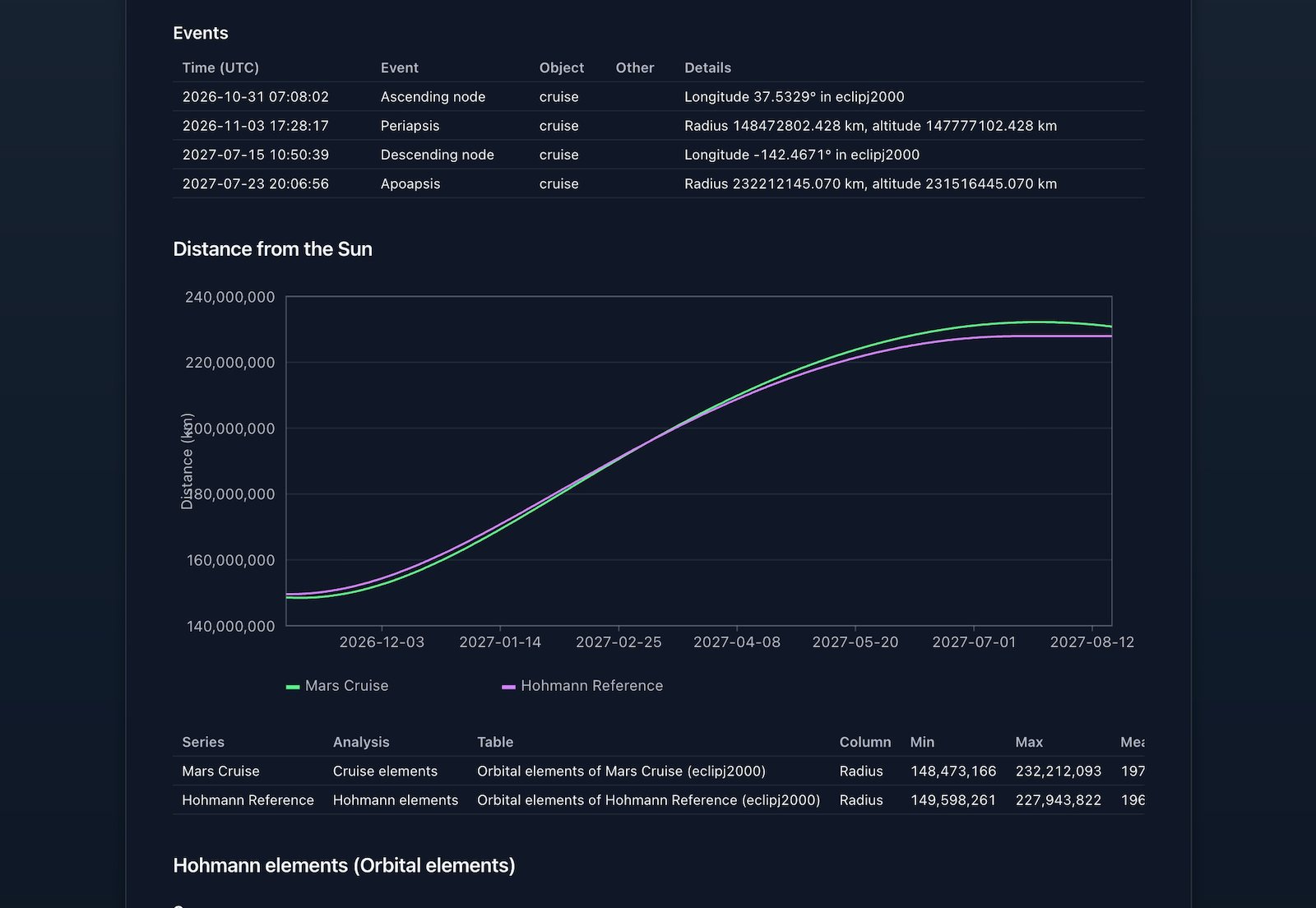Toggle the Hohmann Reference legend entry
This screenshot has height=908, width=1316.
pos(582,686)
